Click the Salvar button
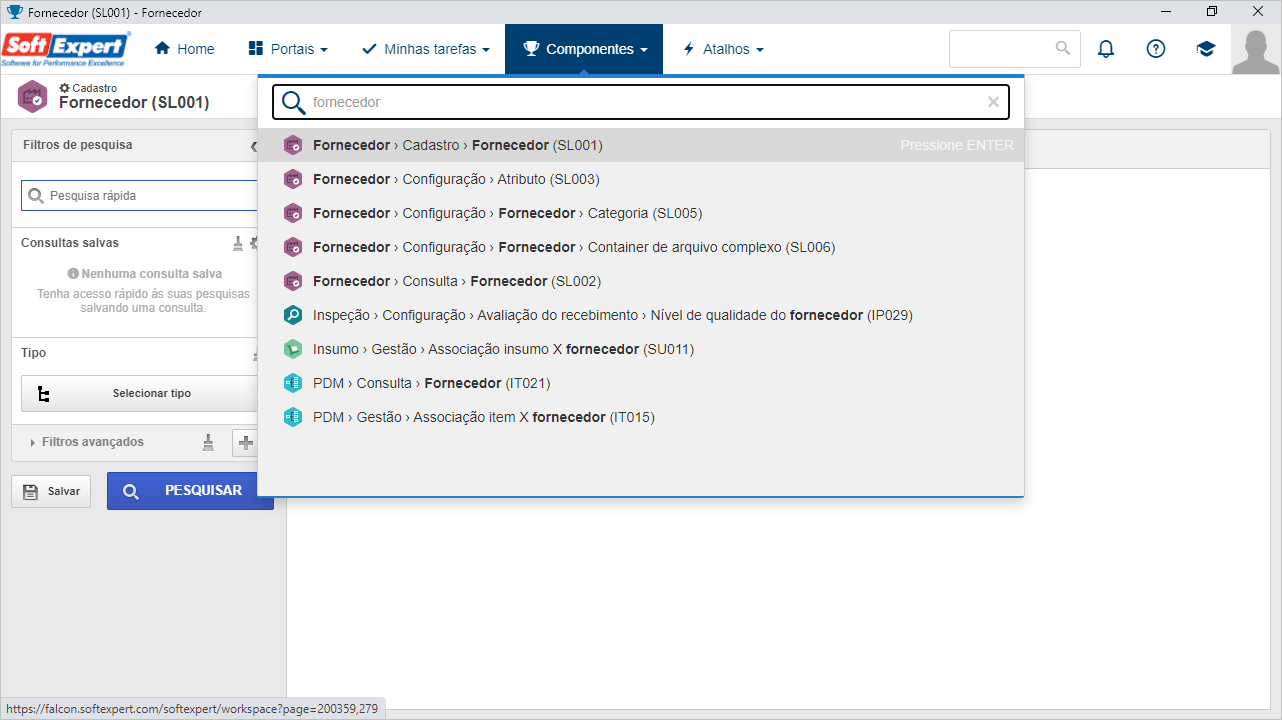This screenshot has height=720, width=1282. click(x=51, y=491)
